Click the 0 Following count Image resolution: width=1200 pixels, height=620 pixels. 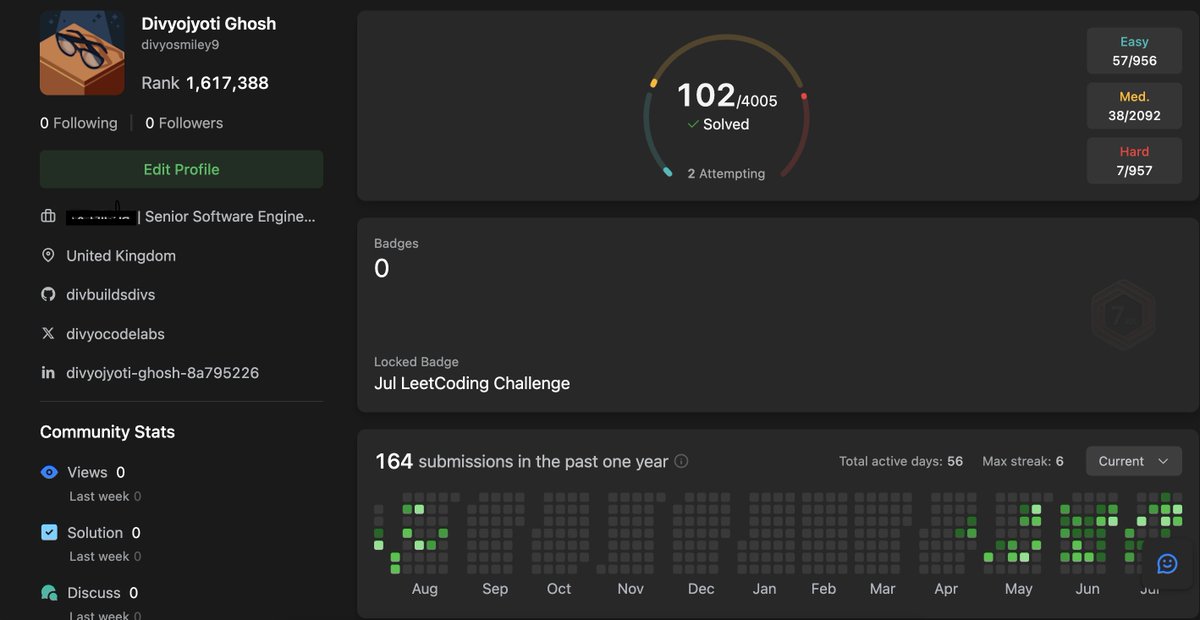coord(78,123)
